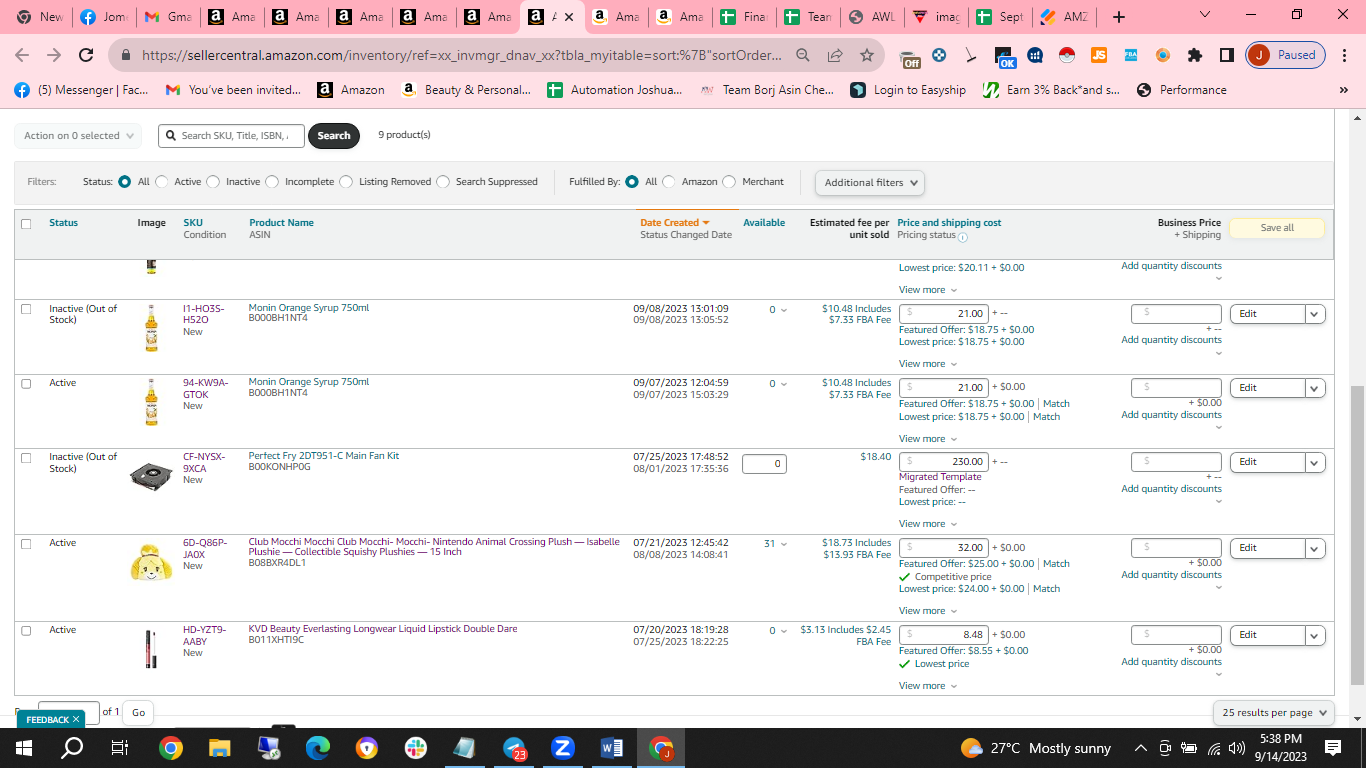
Task: Select the Listing Removed filter radio
Action: click(346, 182)
